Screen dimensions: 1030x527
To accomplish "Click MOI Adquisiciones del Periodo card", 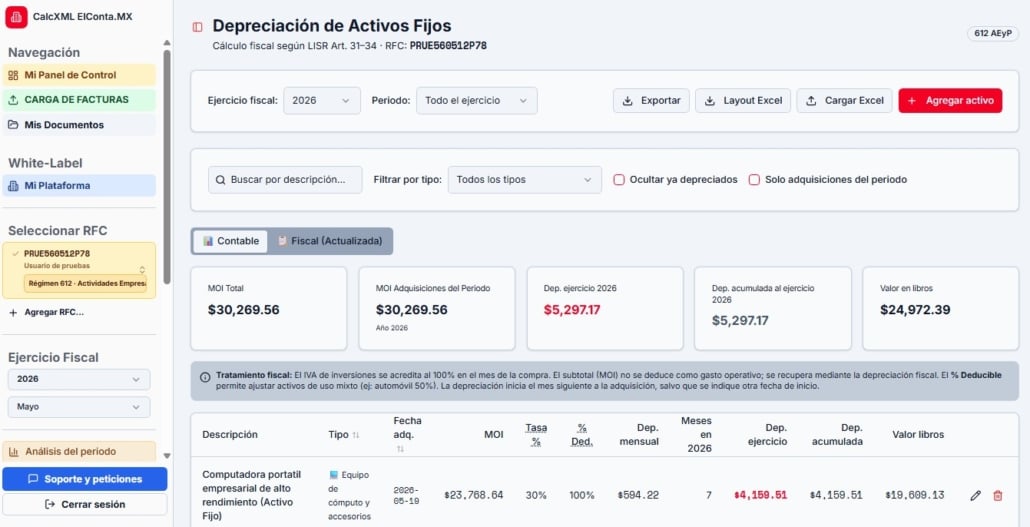I will [437, 308].
